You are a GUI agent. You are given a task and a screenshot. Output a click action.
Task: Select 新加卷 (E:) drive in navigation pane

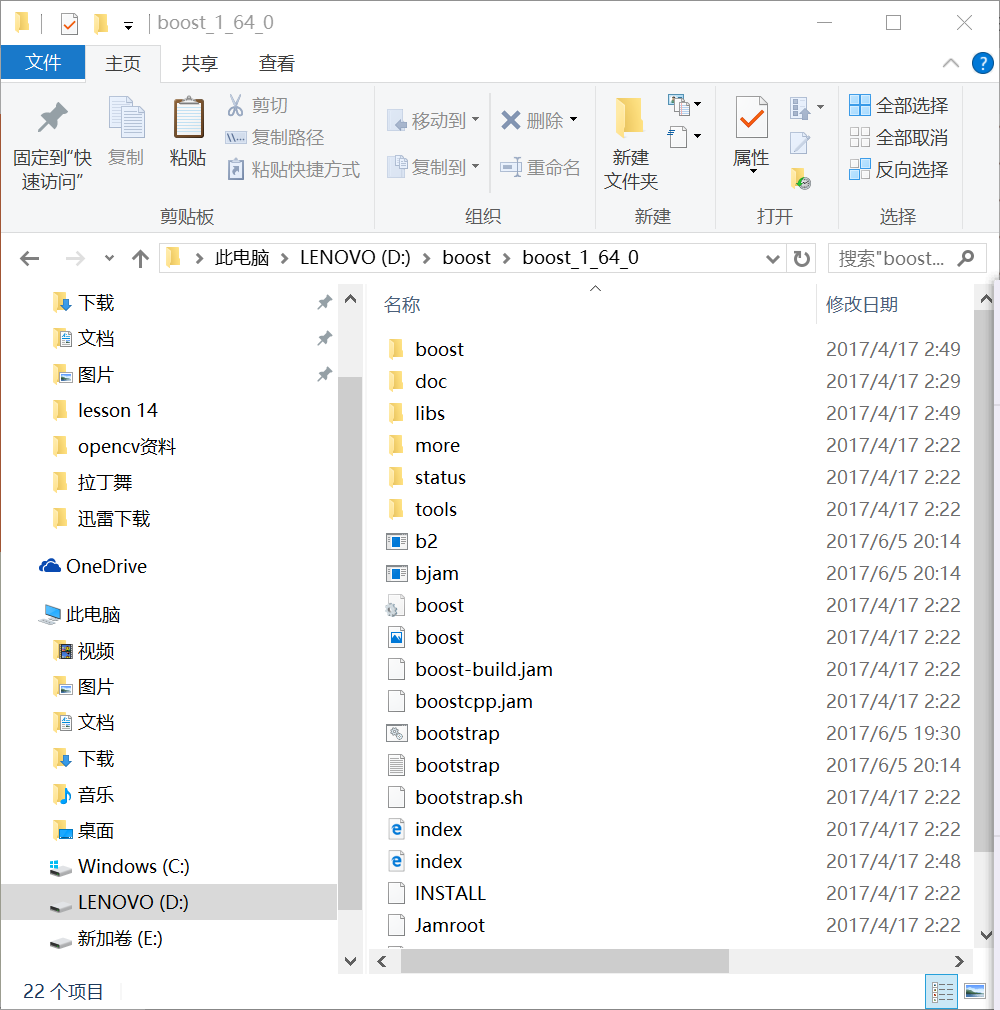pyautogui.click(x=107, y=939)
